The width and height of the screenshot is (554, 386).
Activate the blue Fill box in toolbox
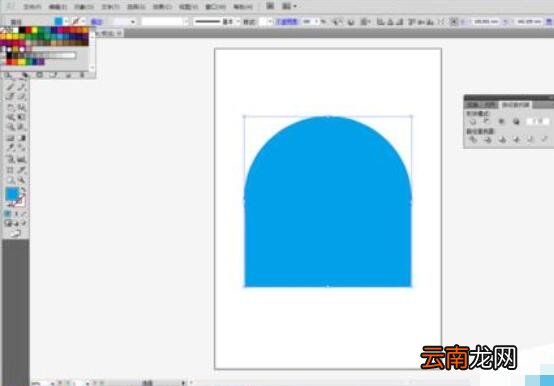coord(12,194)
